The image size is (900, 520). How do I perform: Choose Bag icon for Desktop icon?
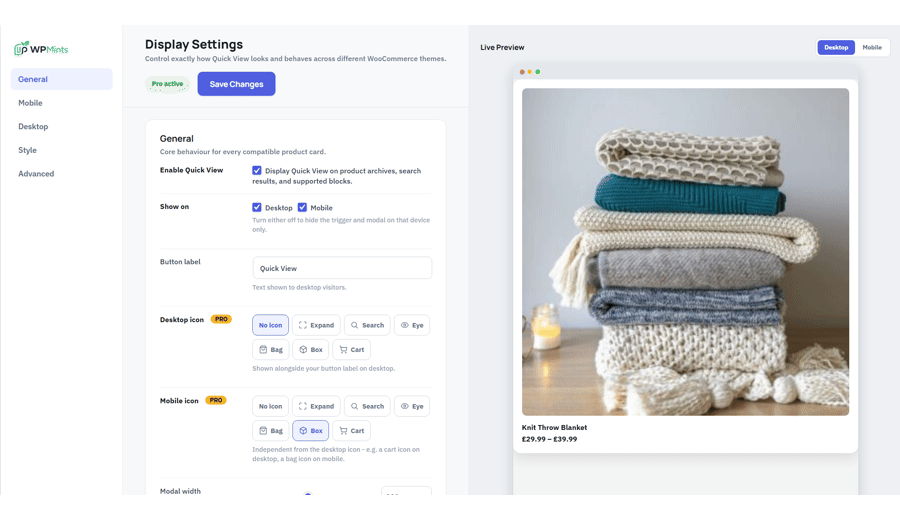pos(270,350)
